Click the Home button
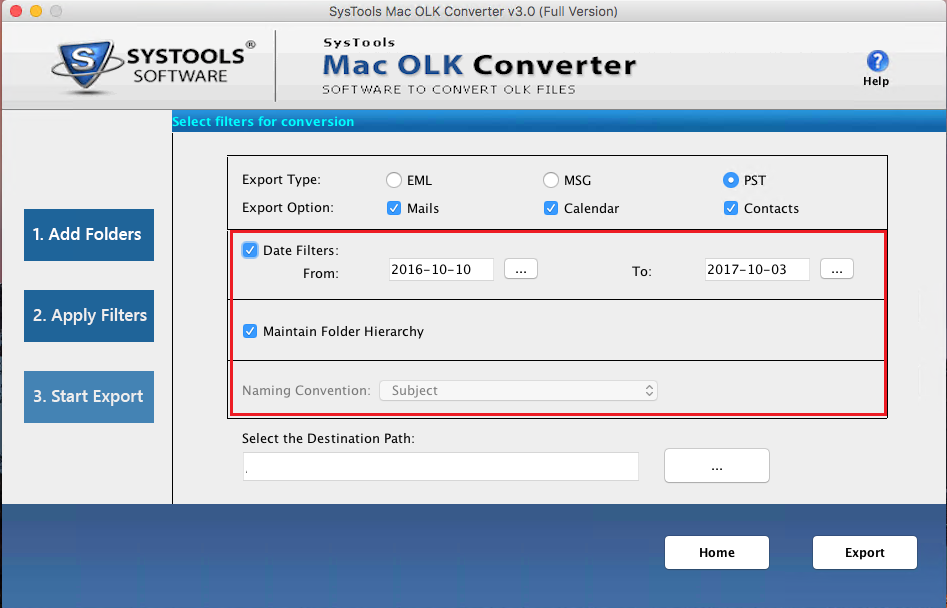 pyautogui.click(x=717, y=552)
